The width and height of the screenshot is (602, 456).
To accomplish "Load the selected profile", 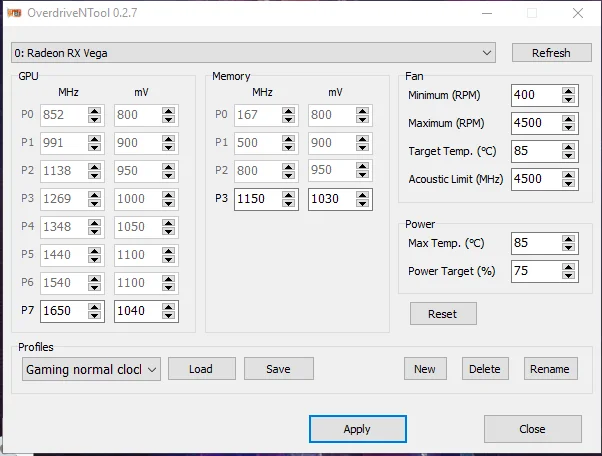I will tap(202, 369).
